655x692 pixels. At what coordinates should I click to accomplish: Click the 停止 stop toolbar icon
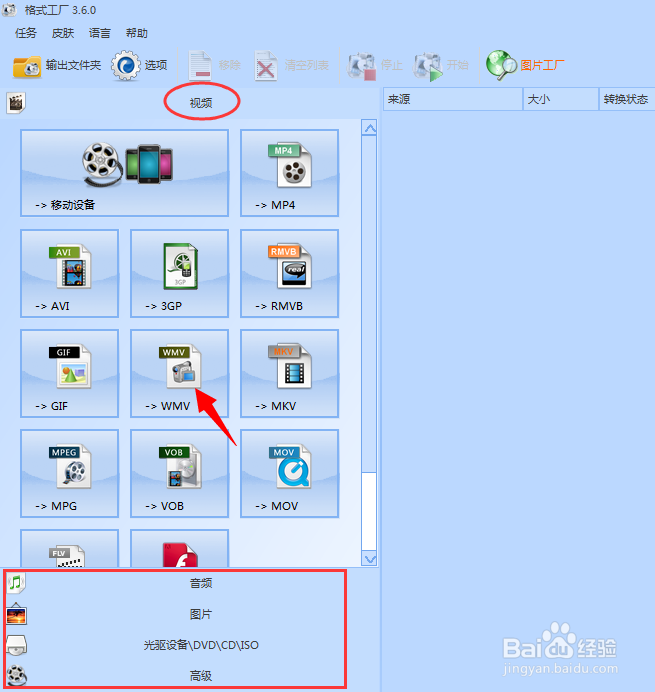[362, 66]
